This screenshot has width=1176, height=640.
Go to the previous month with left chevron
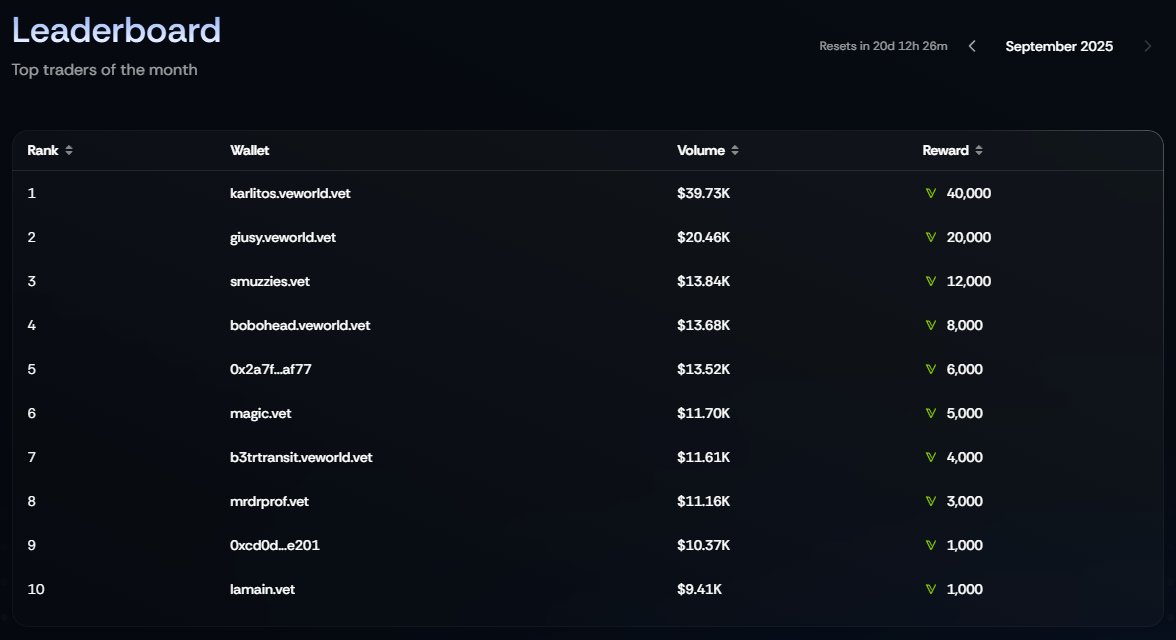pyautogui.click(x=972, y=46)
